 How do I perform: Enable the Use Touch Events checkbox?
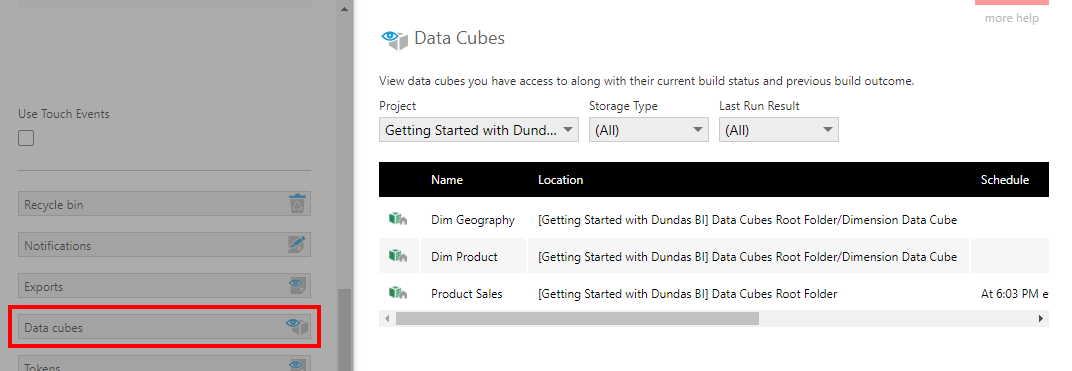[x=26, y=138]
